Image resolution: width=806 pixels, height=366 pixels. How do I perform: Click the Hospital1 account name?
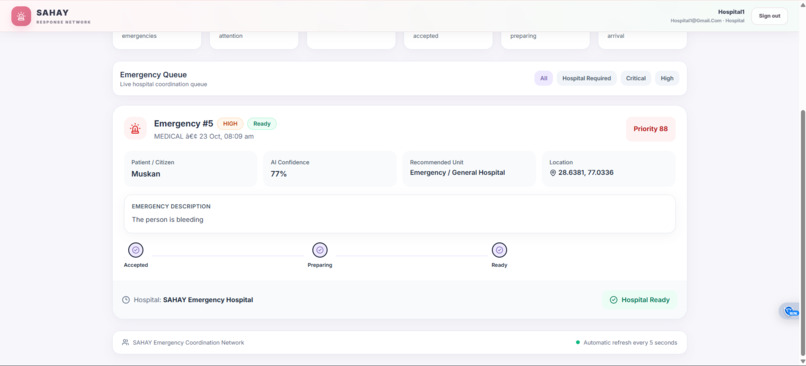(731, 12)
